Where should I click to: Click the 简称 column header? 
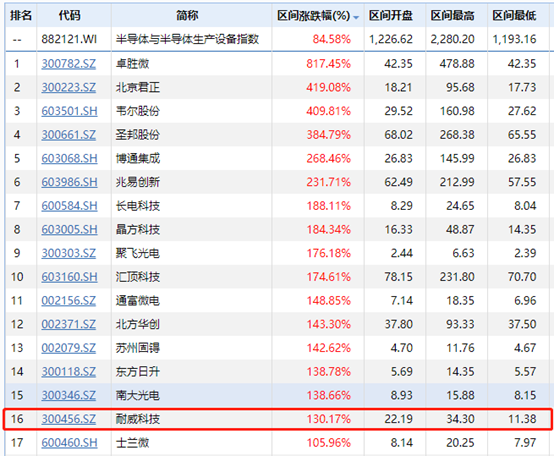tap(187, 16)
